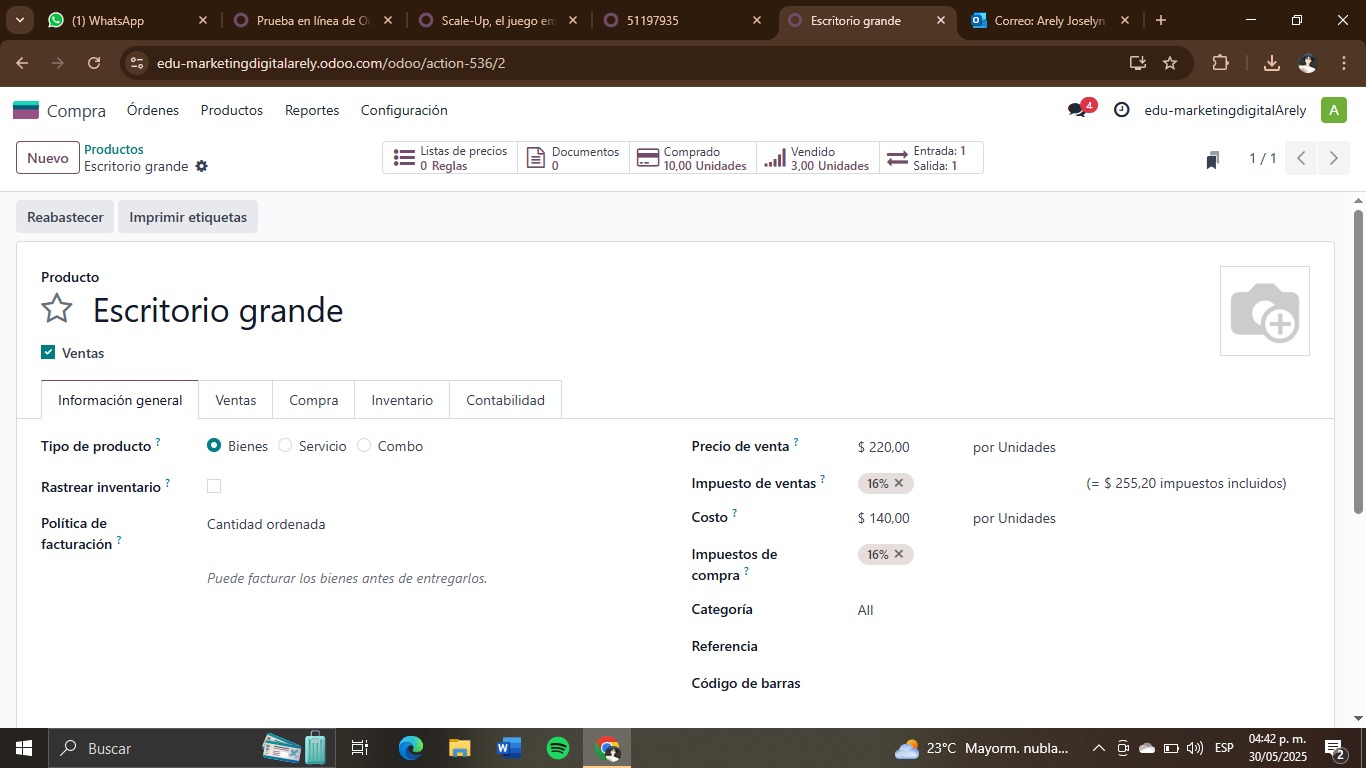Viewport: 1366px width, 768px height.
Task: Open the activities clock icon
Action: coord(1122,110)
